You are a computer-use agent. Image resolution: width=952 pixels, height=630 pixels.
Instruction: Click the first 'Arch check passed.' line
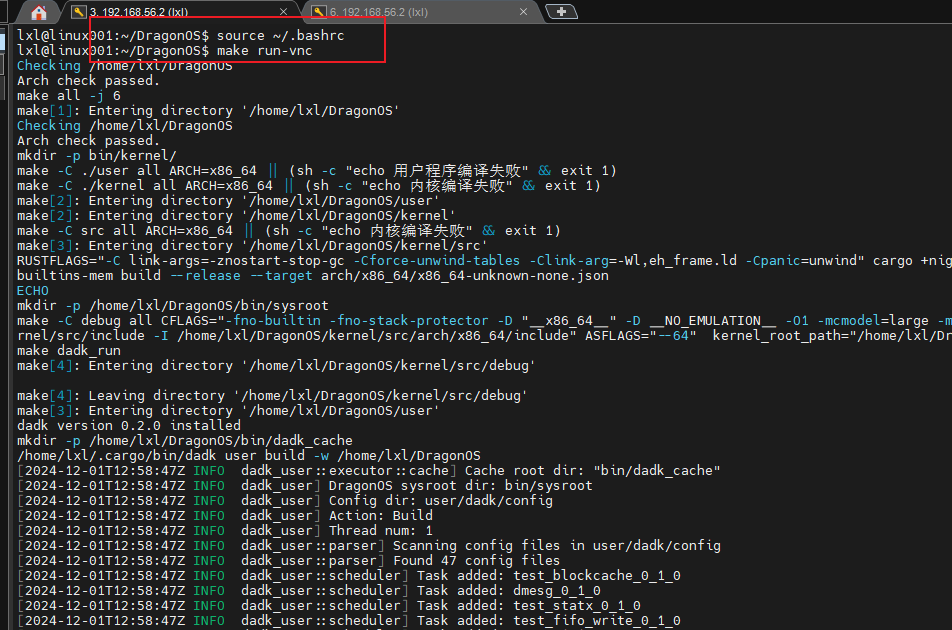coord(88,80)
